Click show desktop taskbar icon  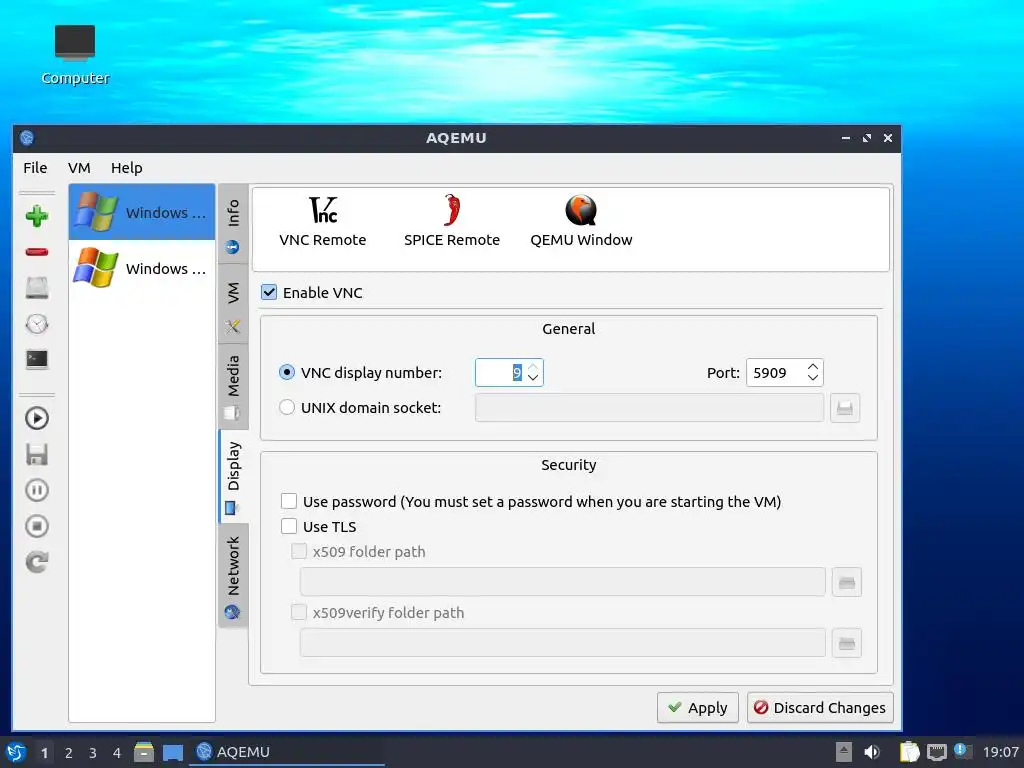coord(173,752)
